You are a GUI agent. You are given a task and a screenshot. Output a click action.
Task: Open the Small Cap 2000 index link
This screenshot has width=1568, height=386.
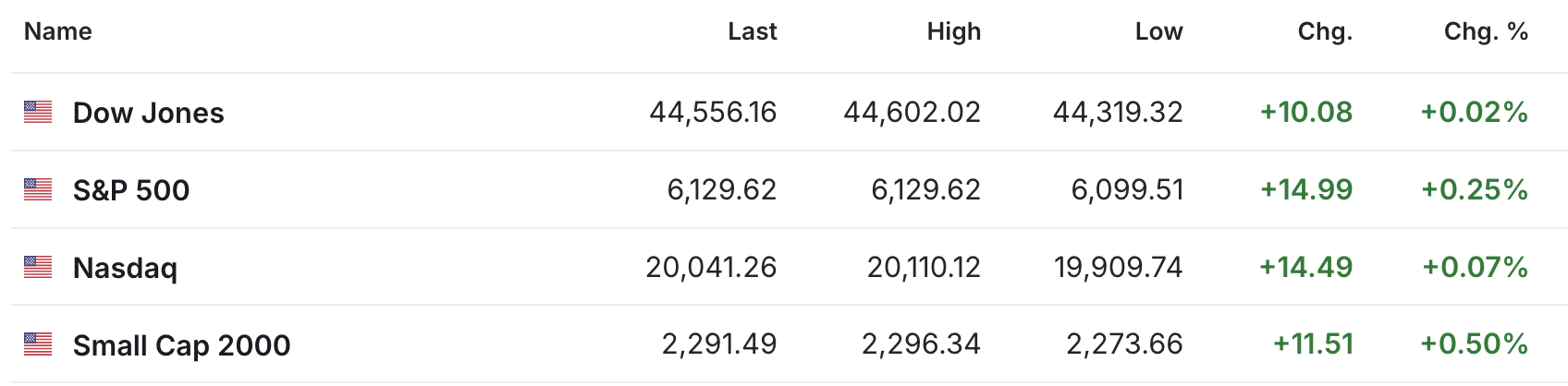(x=182, y=345)
